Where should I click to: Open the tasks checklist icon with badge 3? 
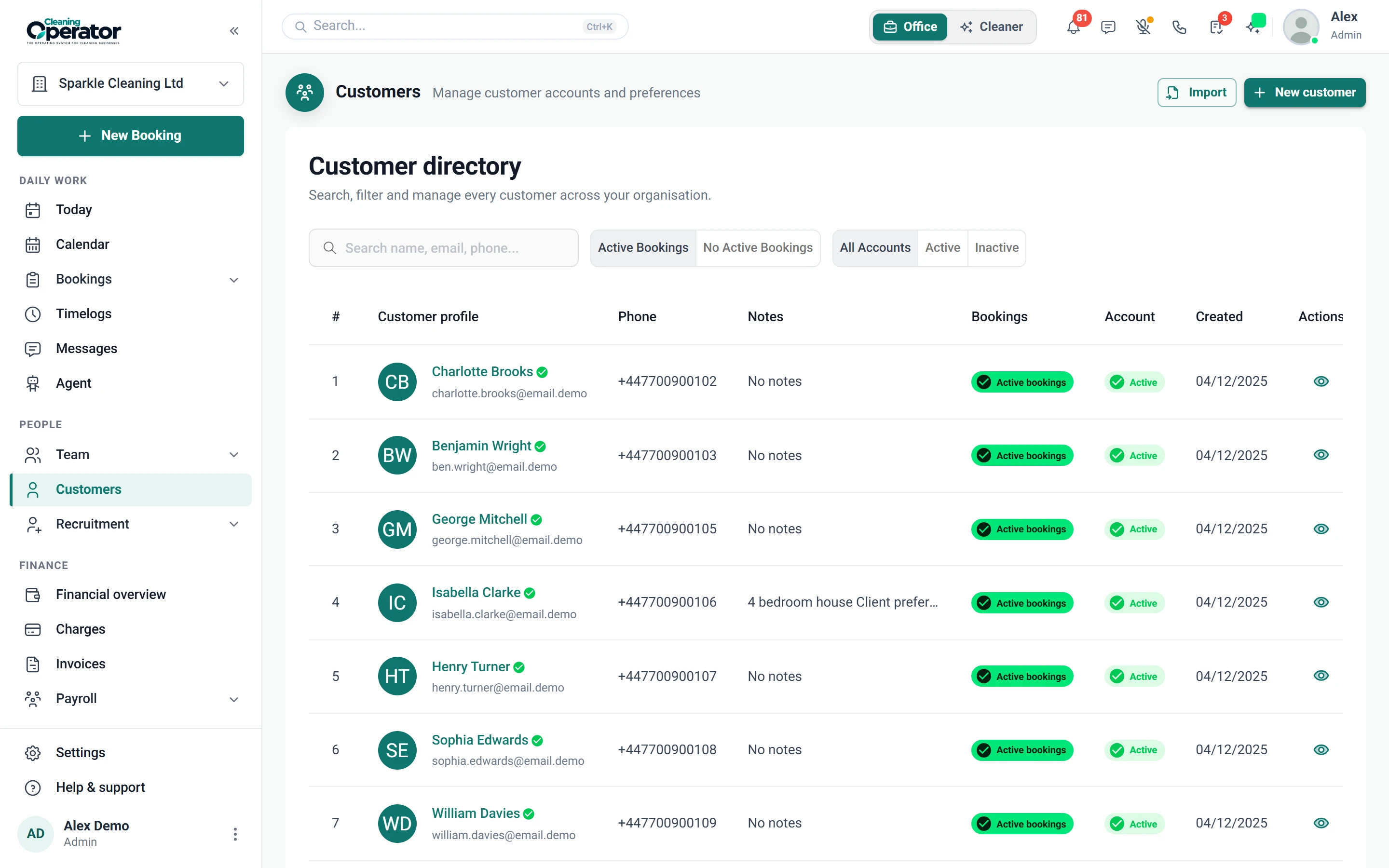(x=1216, y=27)
